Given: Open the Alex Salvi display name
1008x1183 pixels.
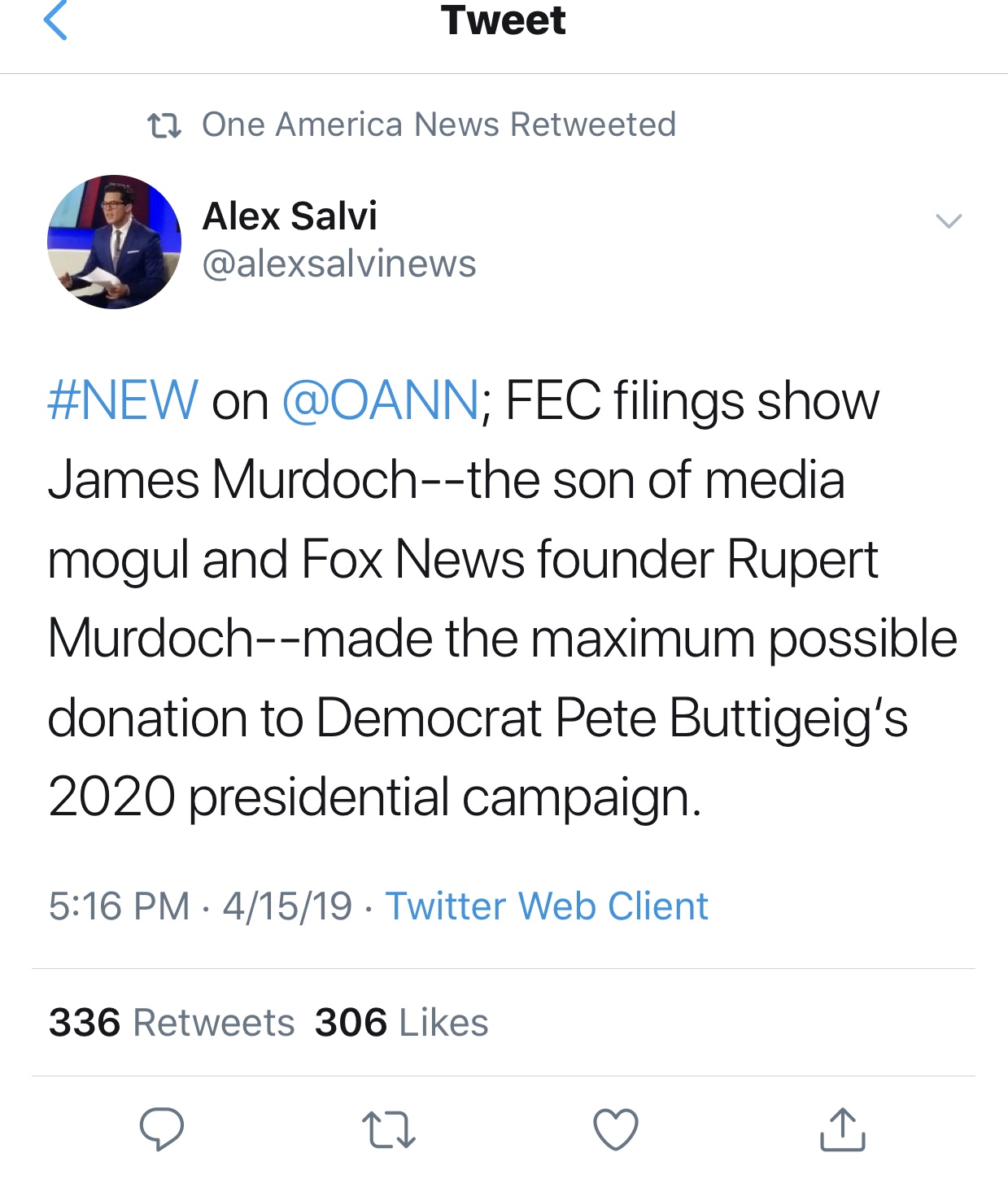Looking at the screenshot, I should tap(290, 216).
